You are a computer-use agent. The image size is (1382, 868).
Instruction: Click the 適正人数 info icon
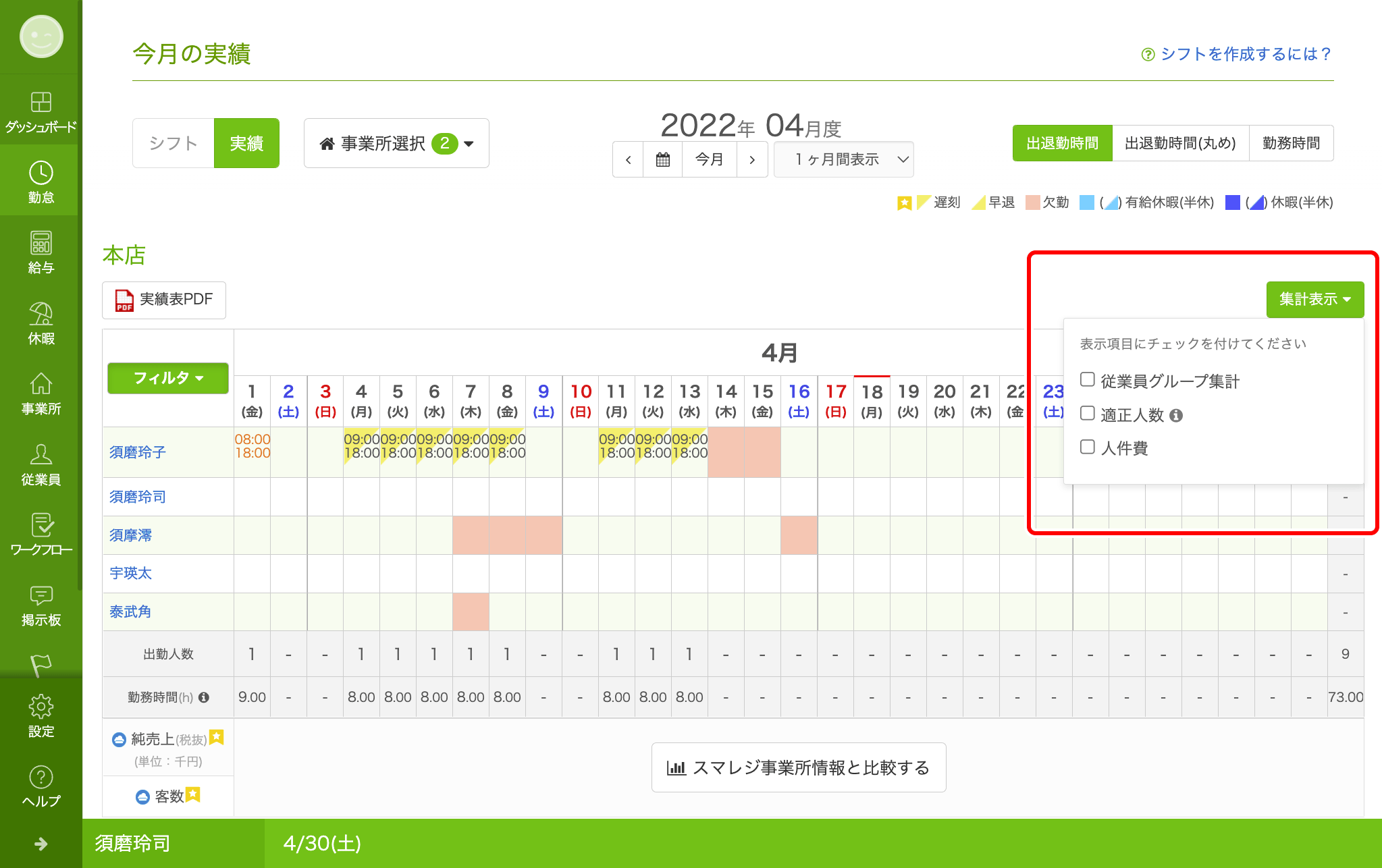pos(1176,415)
